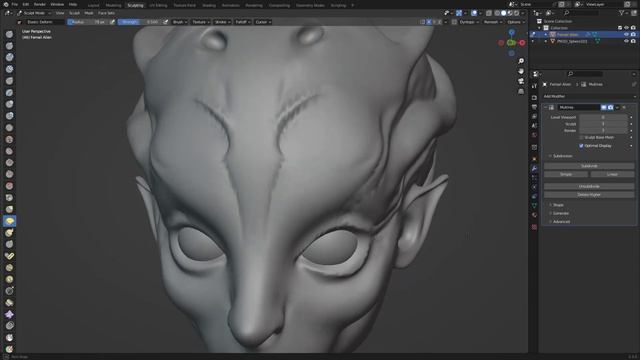Screen dimensions: 640x360
Task: Select the Pose brush tool
Action: click(9, 256)
